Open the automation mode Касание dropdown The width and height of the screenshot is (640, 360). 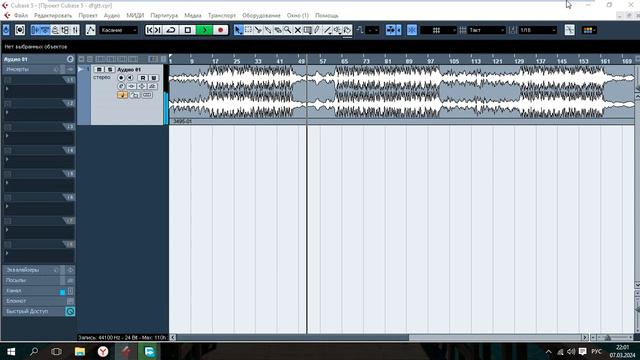(x=118, y=30)
